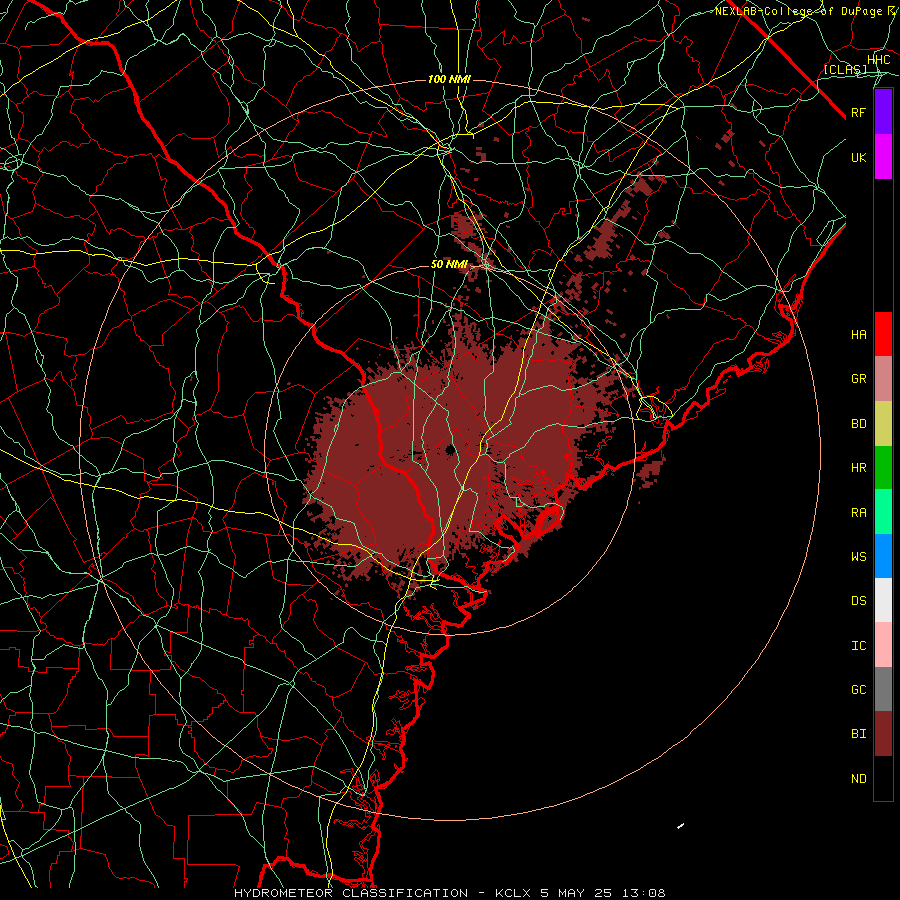
Task: Click the ND black legend swatch
Action: tap(883, 778)
